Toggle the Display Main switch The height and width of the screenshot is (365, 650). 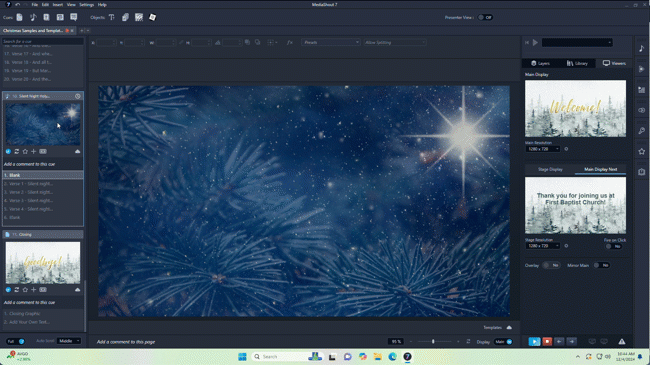pyautogui.click(x=504, y=342)
